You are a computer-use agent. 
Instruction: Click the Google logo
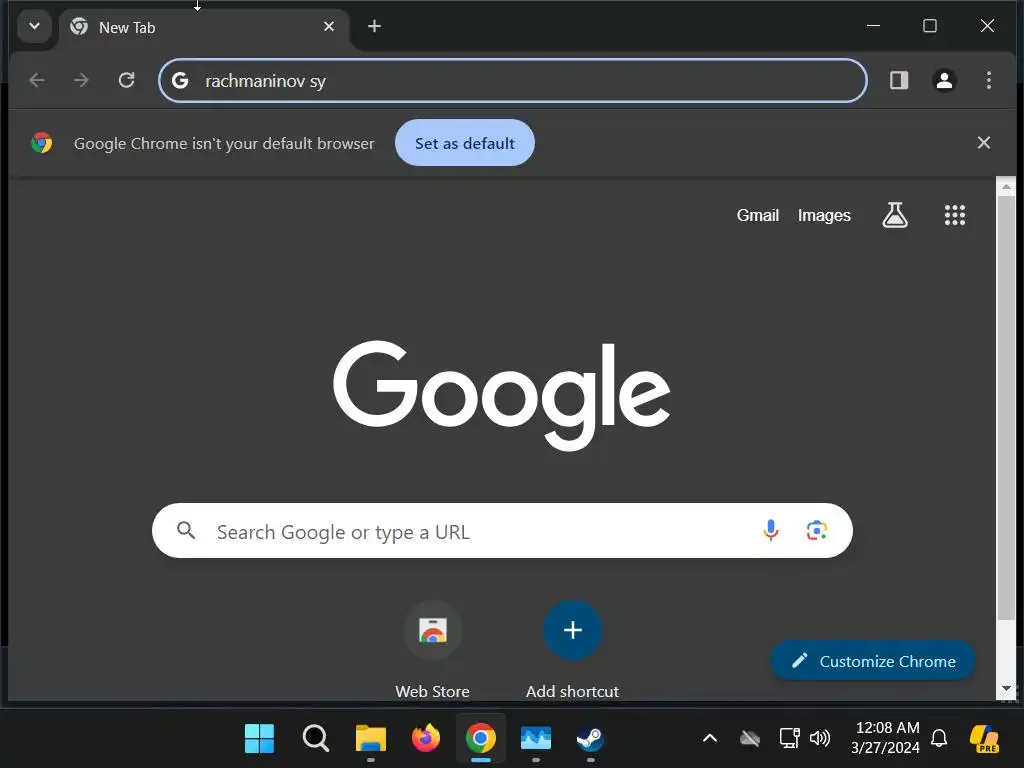click(502, 395)
